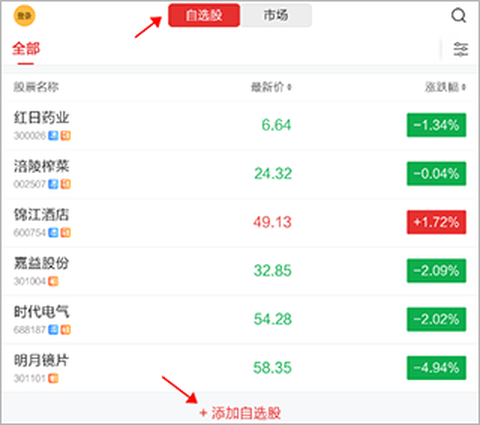Image resolution: width=480 pixels, height=425 pixels.
Task: Select the 全部 group tab
Action: (x=26, y=49)
